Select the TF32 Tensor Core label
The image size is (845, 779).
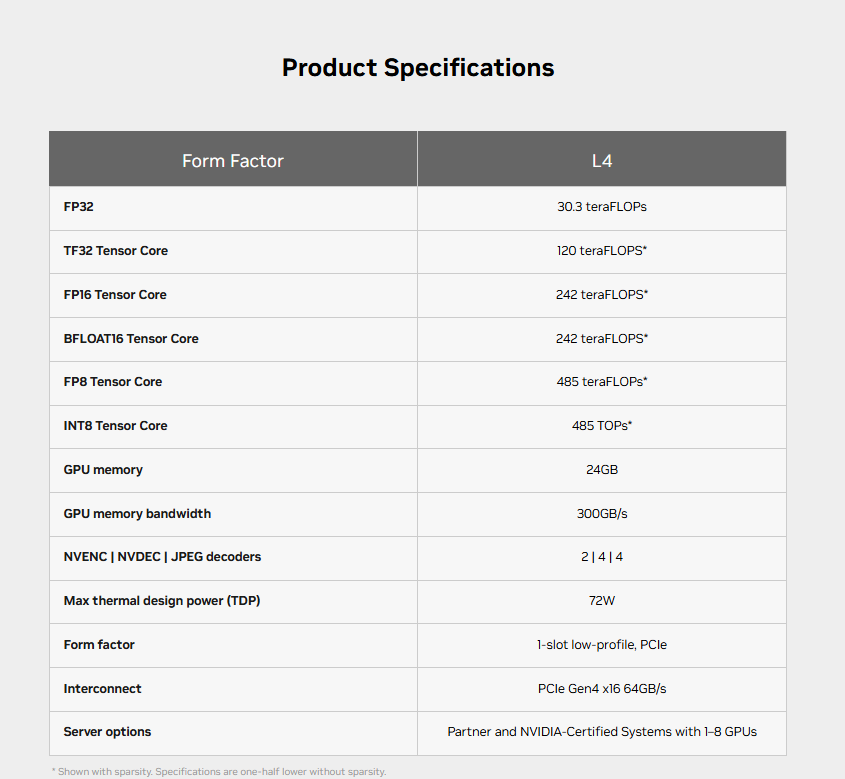pos(115,251)
